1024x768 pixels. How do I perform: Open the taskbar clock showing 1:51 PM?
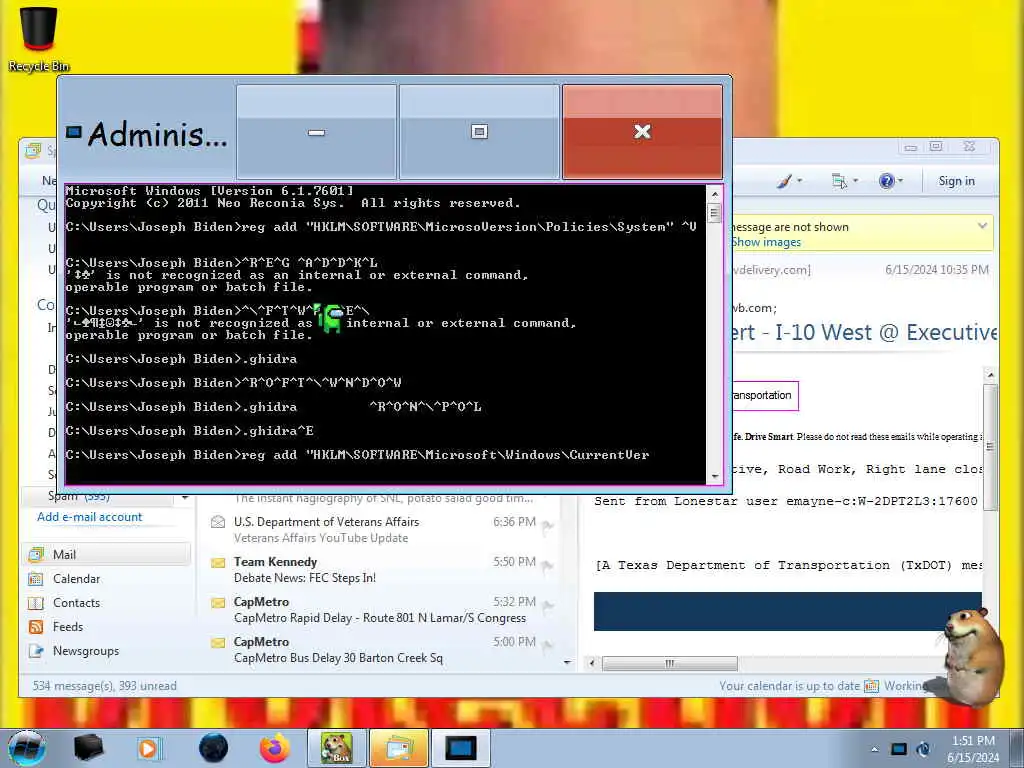(973, 749)
